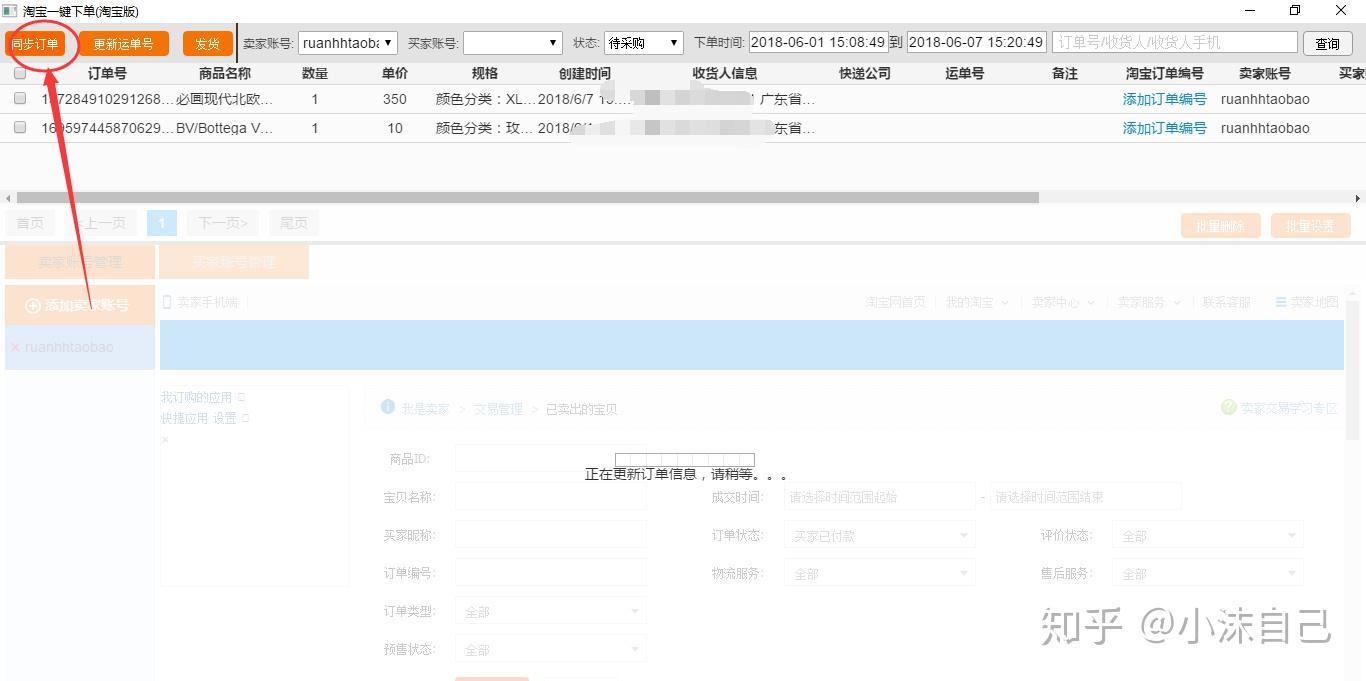Image resolution: width=1366 pixels, height=681 pixels.
Task: Click the 淘宝订单编号 column header
Action: point(1164,73)
